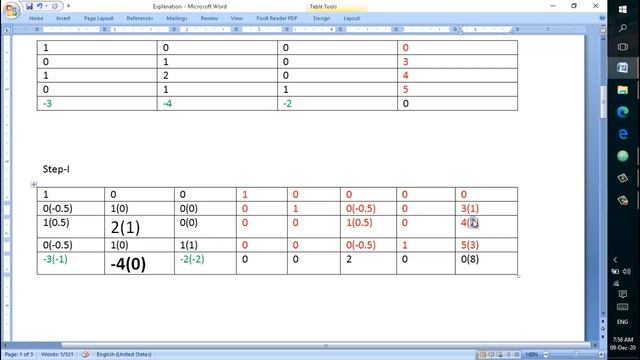Open the Insert ribbon tab
Viewport: 640px width, 360px height.
pos(63,18)
